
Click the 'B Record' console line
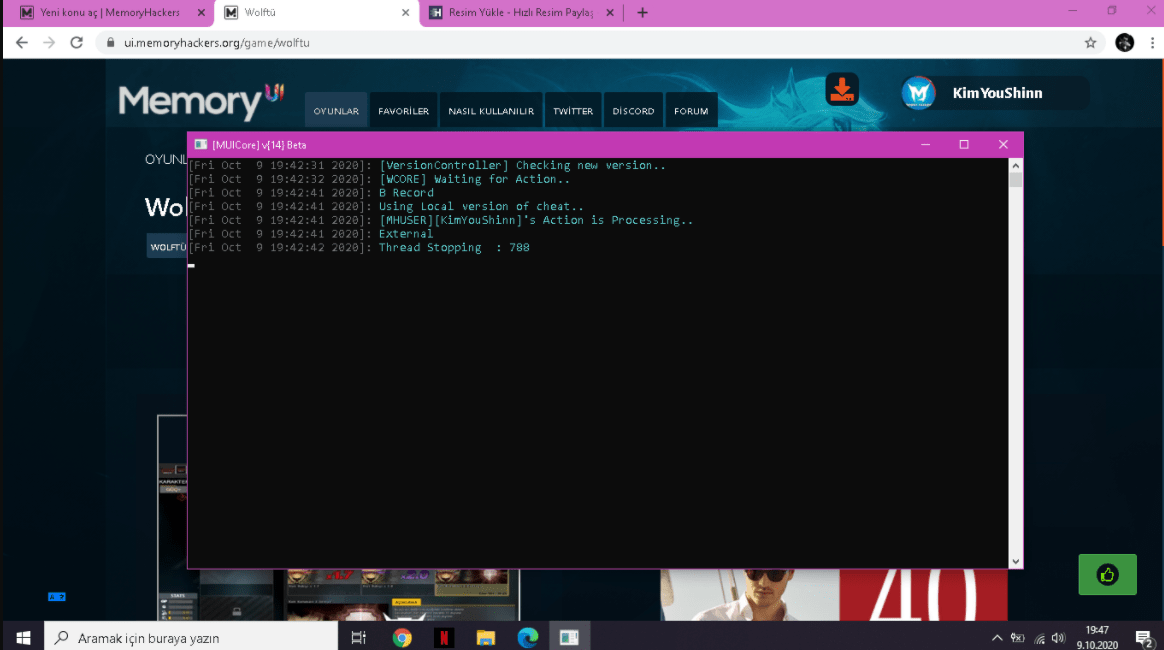coord(406,193)
